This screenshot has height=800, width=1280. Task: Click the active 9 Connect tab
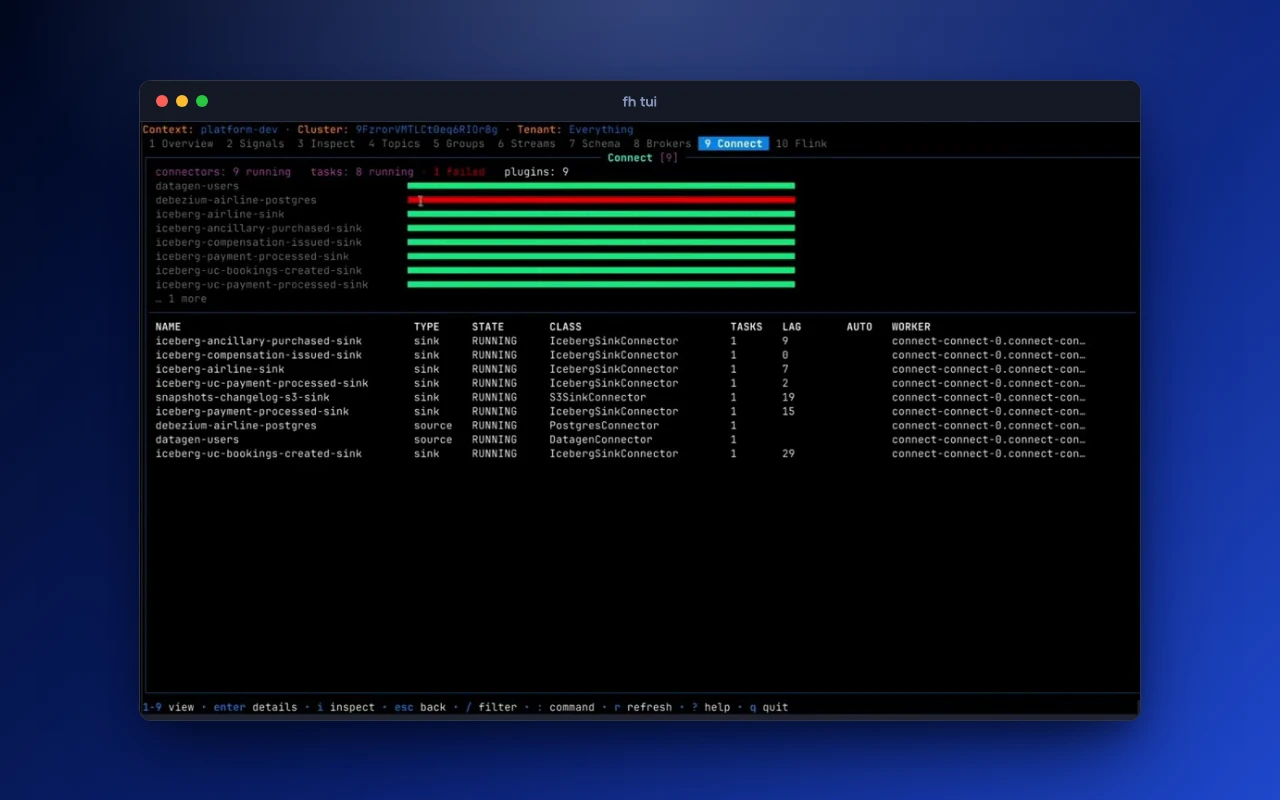(733, 144)
